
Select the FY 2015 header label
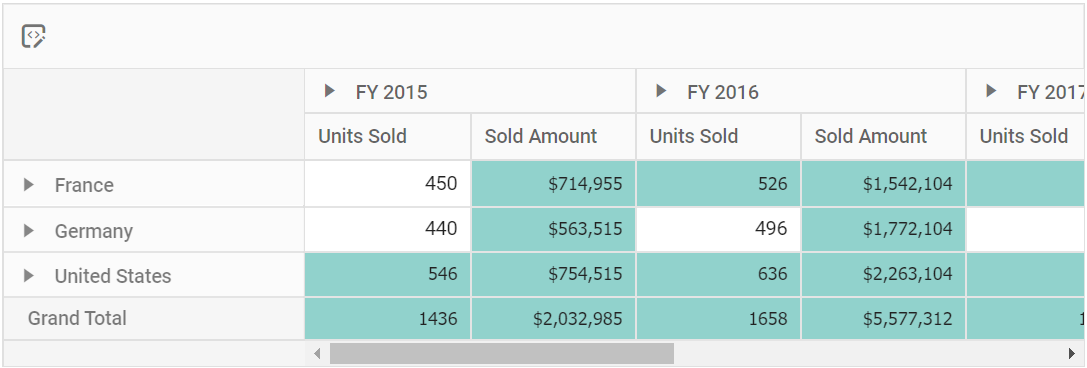392,92
